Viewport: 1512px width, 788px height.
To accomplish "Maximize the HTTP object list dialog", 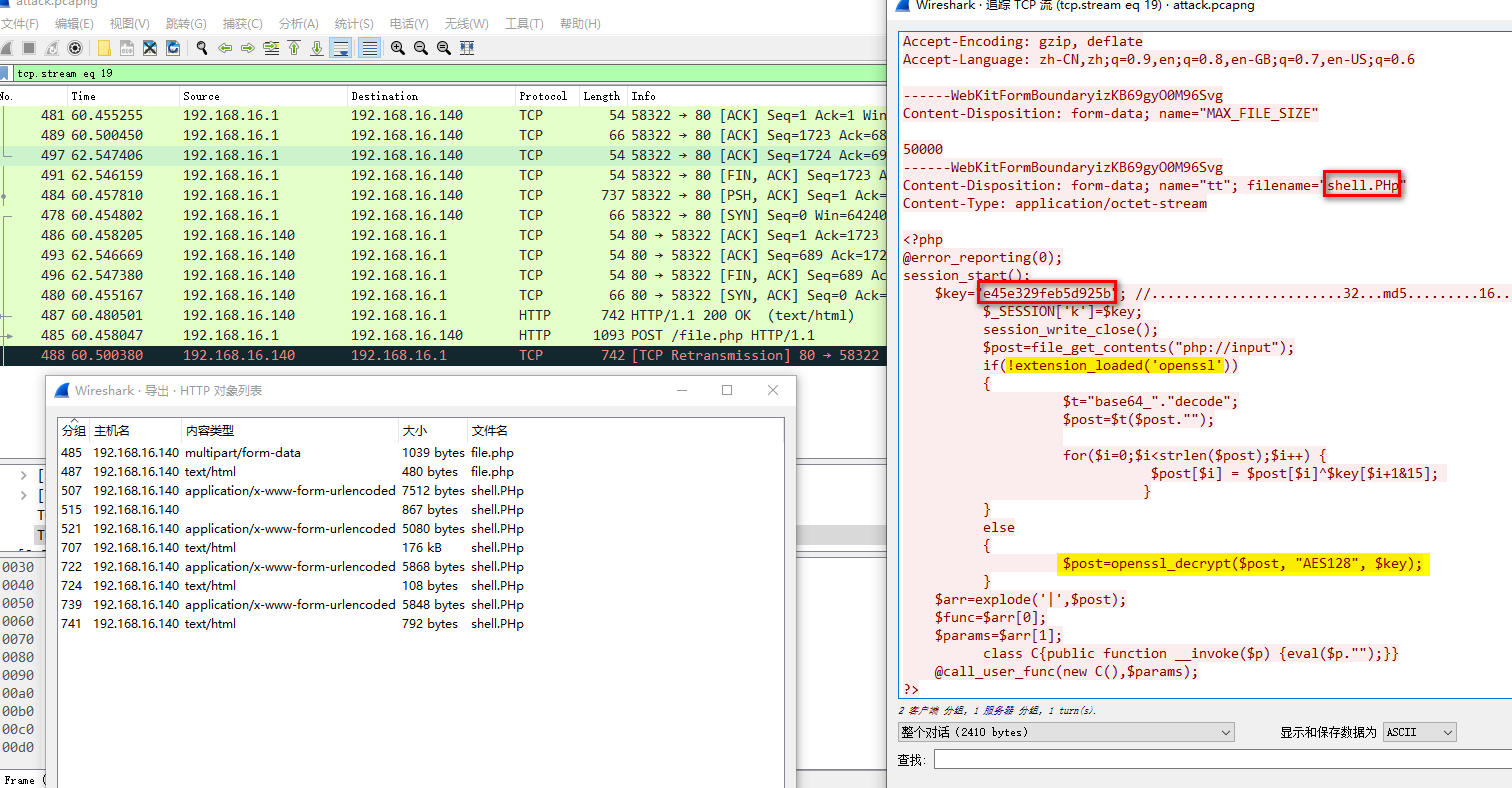I will 727,390.
